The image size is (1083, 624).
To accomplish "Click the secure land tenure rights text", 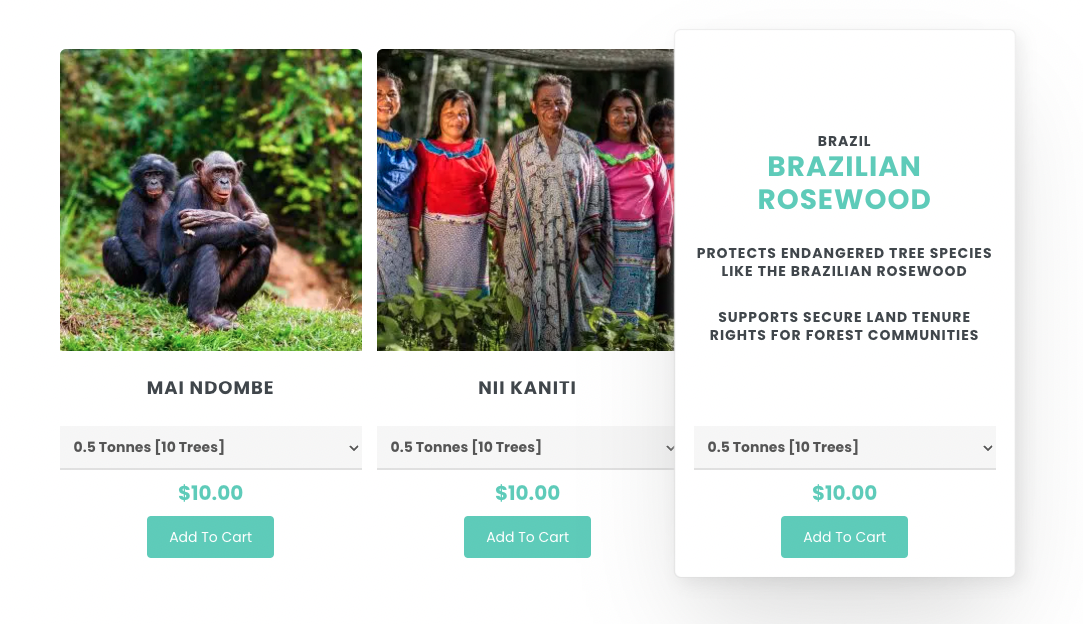I will tap(844, 326).
